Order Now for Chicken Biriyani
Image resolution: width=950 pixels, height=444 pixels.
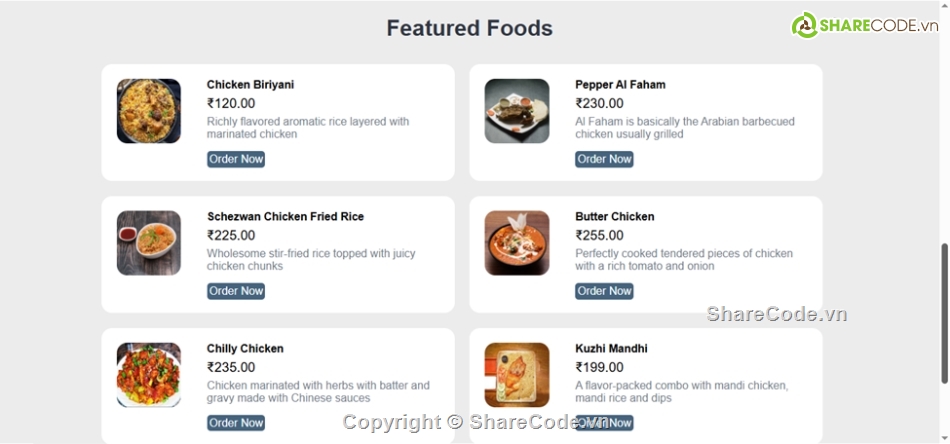pyautogui.click(x=236, y=159)
